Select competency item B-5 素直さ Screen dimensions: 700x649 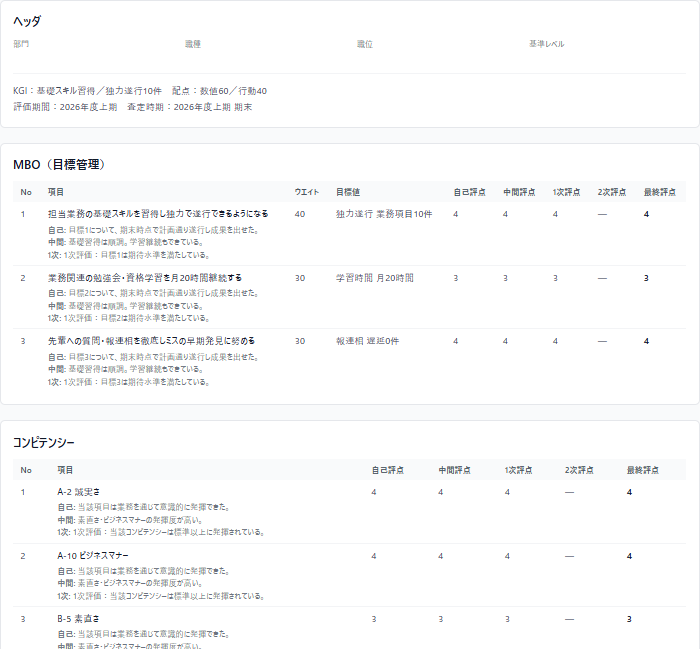tap(78, 619)
